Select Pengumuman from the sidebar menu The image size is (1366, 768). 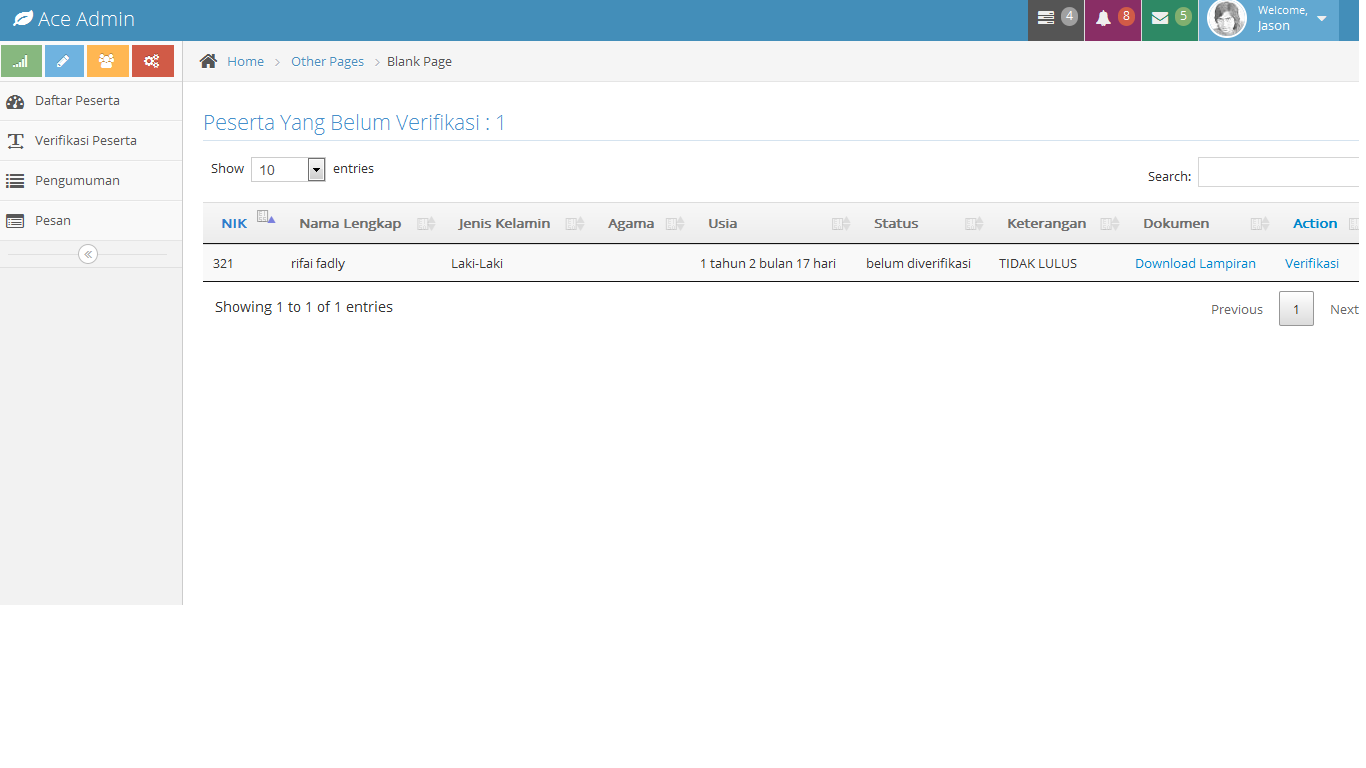click(77, 180)
